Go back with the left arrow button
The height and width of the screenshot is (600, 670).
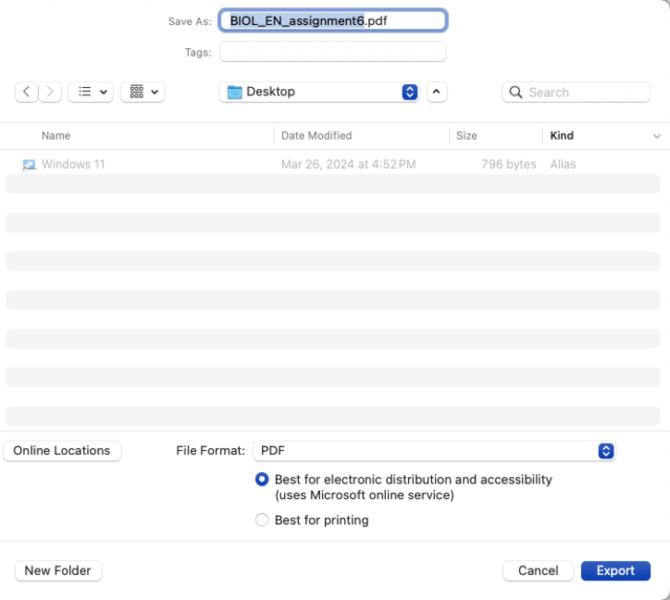point(26,92)
